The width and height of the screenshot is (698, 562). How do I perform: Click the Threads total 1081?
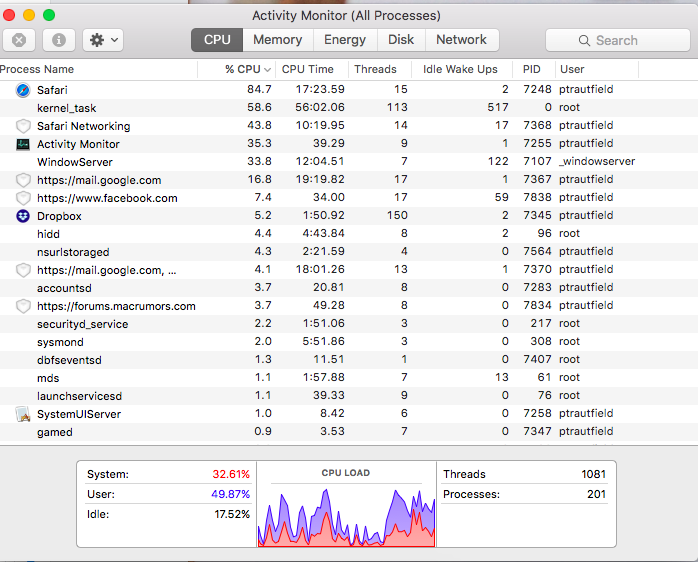pos(593,474)
